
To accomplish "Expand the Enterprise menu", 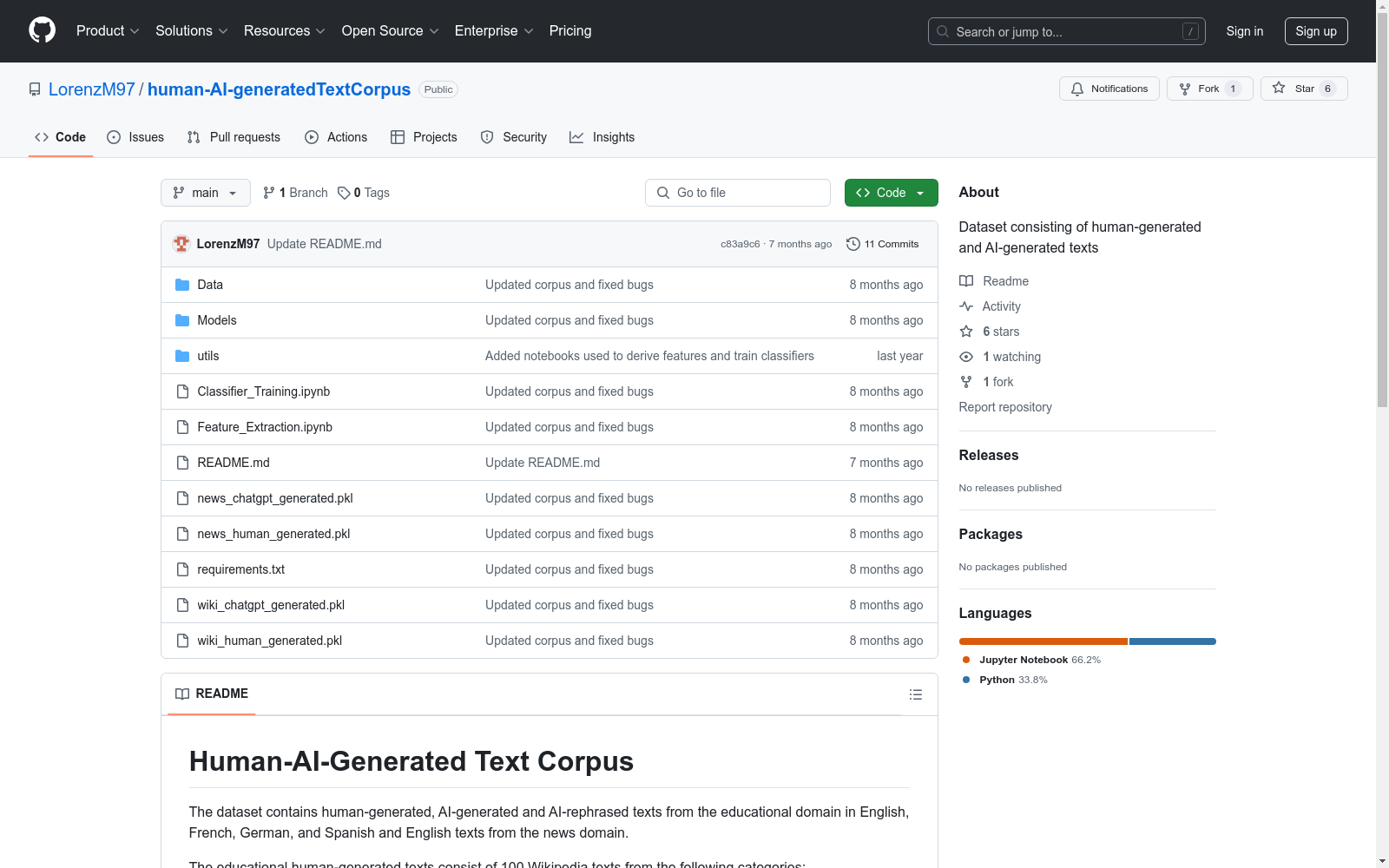I will (494, 31).
